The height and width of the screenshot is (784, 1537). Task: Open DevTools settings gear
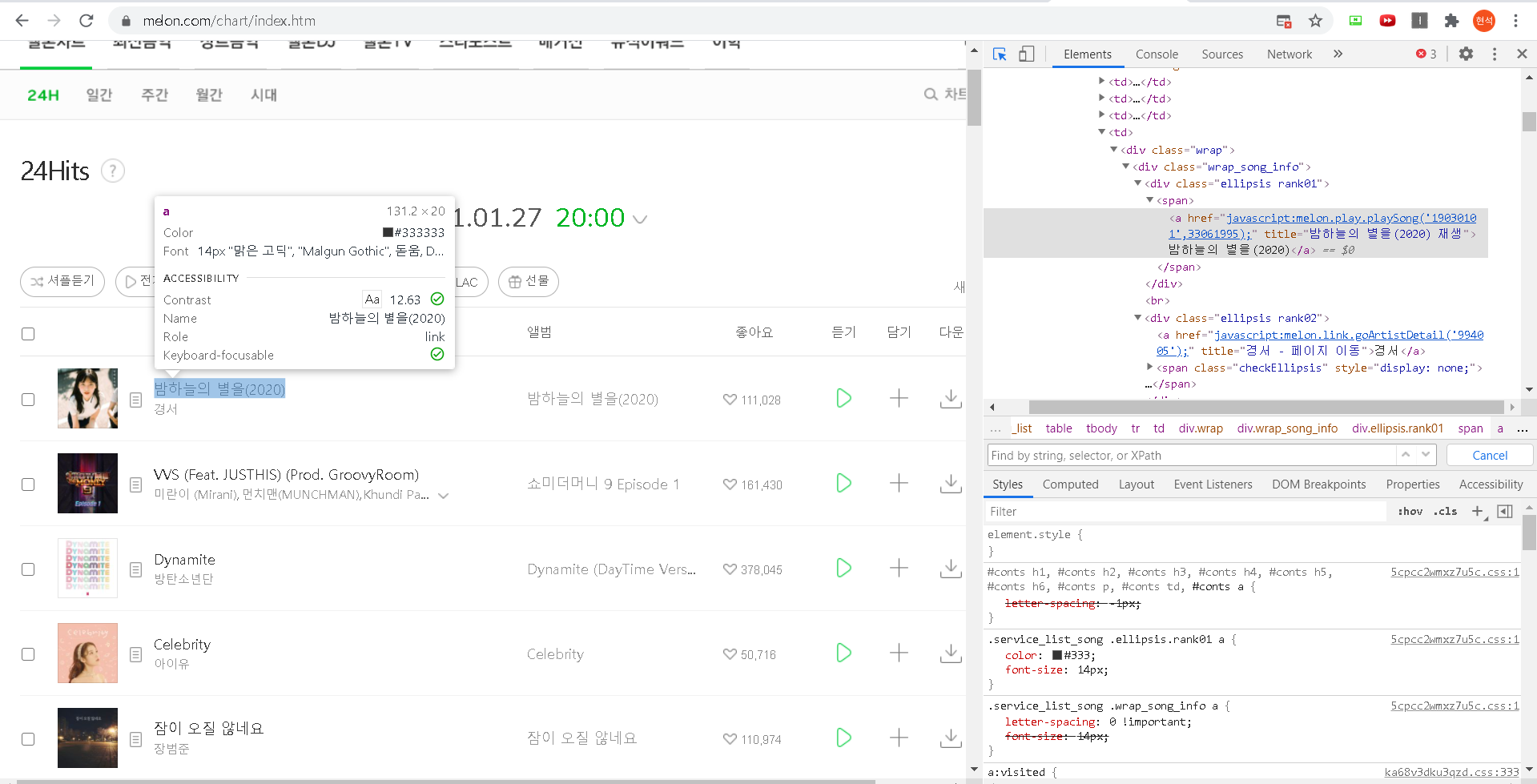click(1466, 54)
